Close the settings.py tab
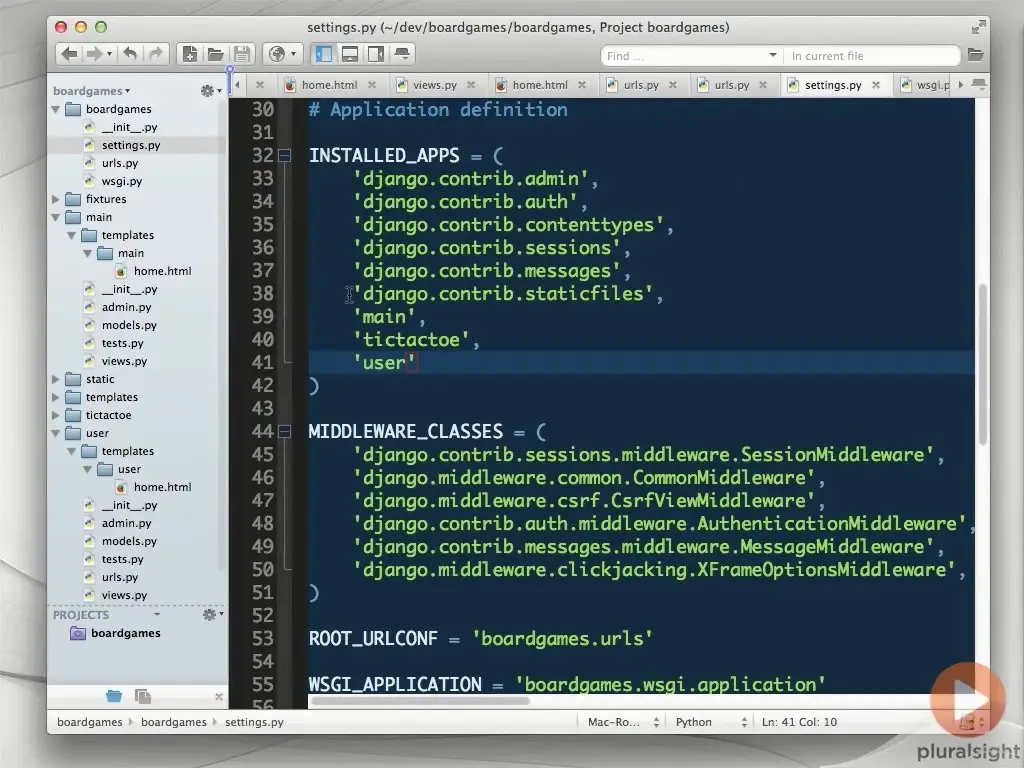Image resolution: width=1024 pixels, height=768 pixels. point(876,85)
